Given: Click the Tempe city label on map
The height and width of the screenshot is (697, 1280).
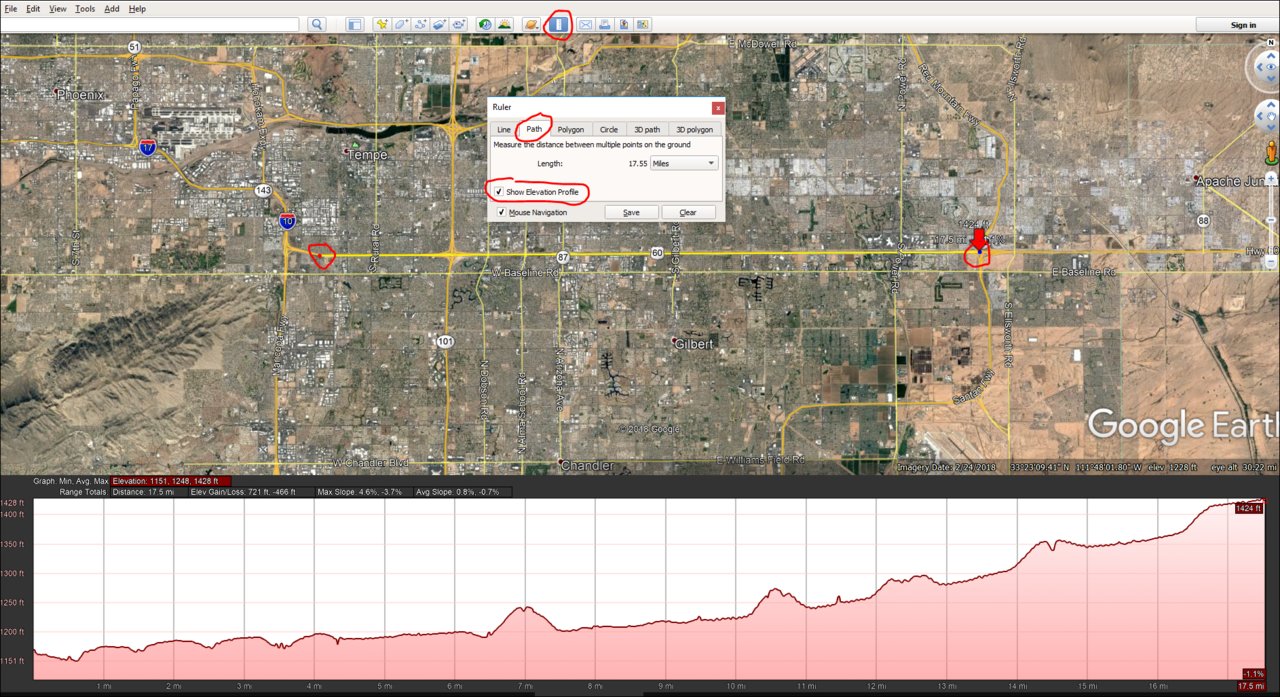Looking at the screenshot, I should [366, 154].
